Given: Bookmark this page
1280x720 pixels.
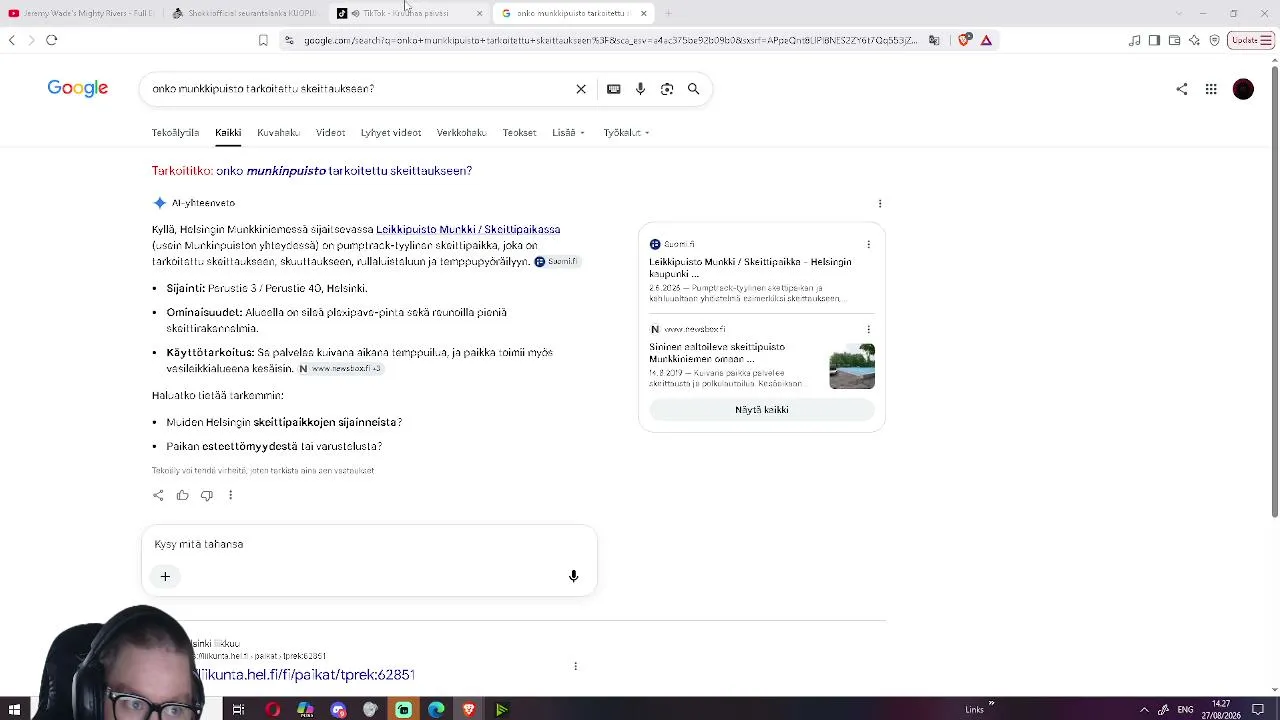Looking at the screenshot, I should click(x=263, y=40).
